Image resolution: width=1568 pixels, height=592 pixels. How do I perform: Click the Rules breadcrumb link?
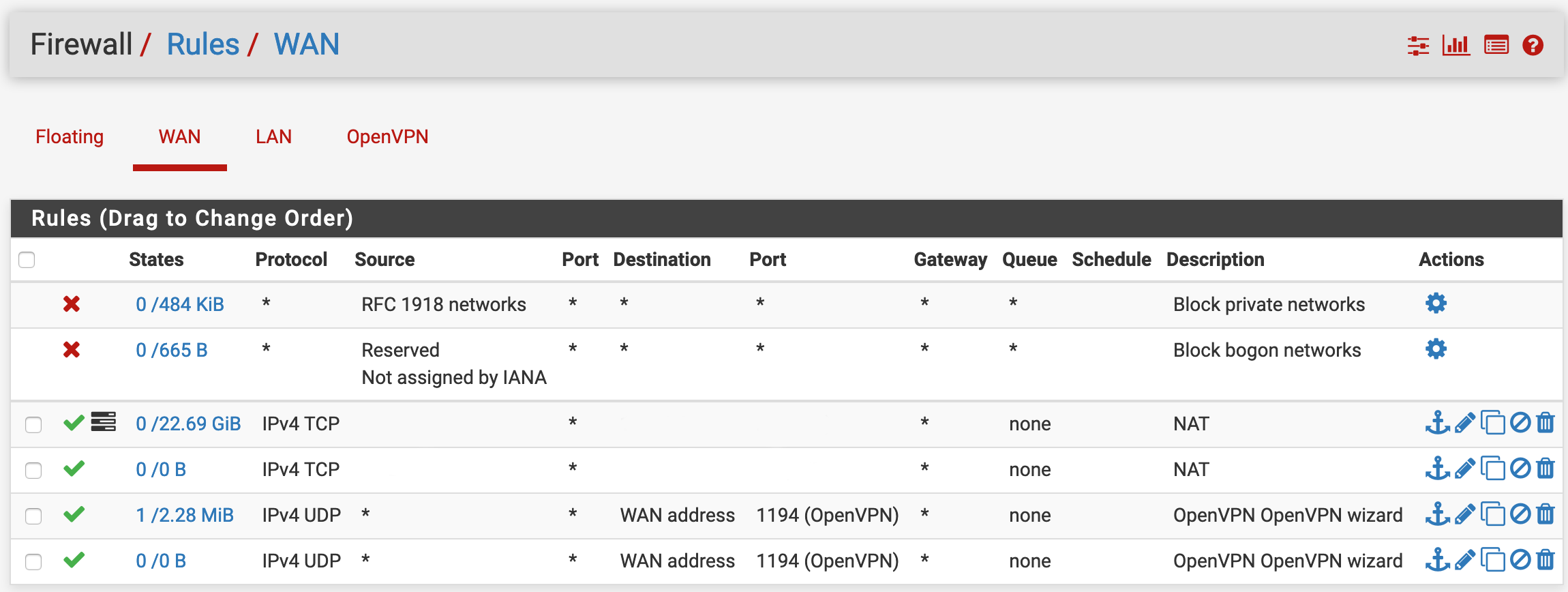(203, 44)
